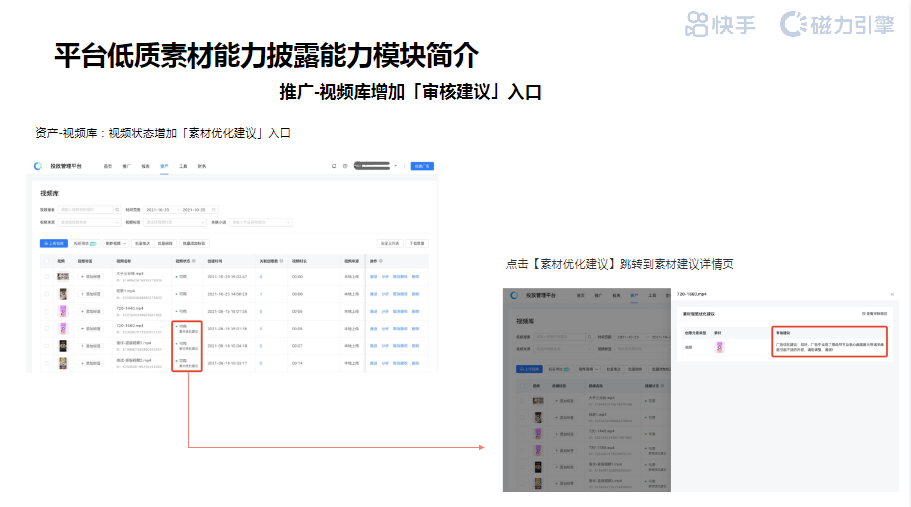This screenshot has width=911, height=507.
Task: Check the checkbox of 00:14 duration row
Action: [46, 363]
